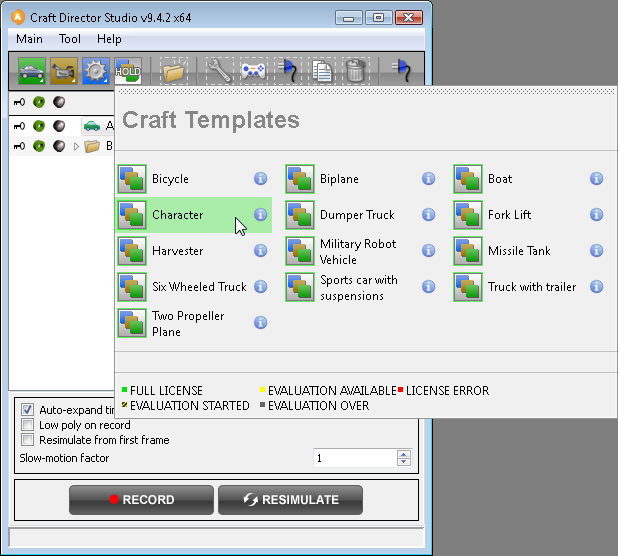This screenshot has width=618, height=556.
Task: Disable Auto-expand checkbox
Action: click(x=28, y=410)
